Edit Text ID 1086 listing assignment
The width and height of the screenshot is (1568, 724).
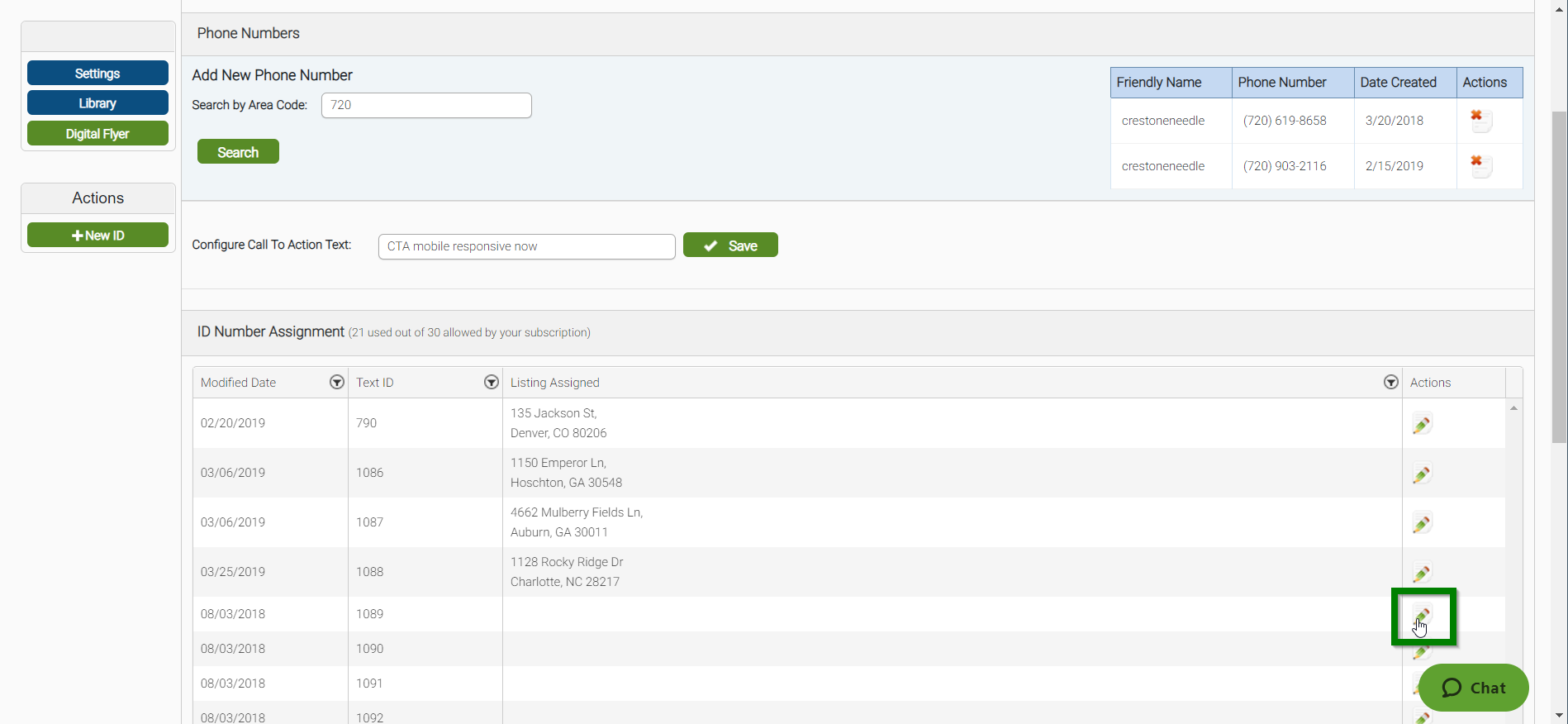1421,474
